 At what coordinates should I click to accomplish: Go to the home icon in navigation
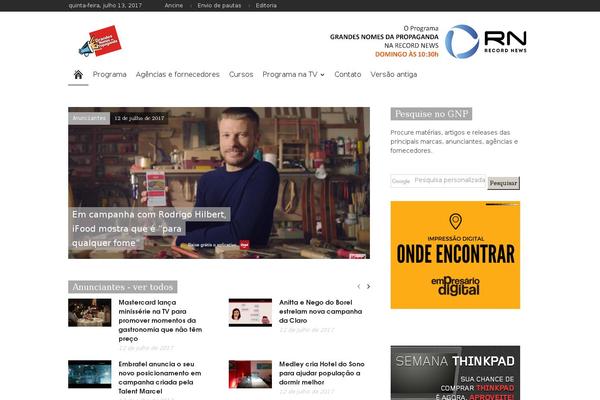(78, 74)
